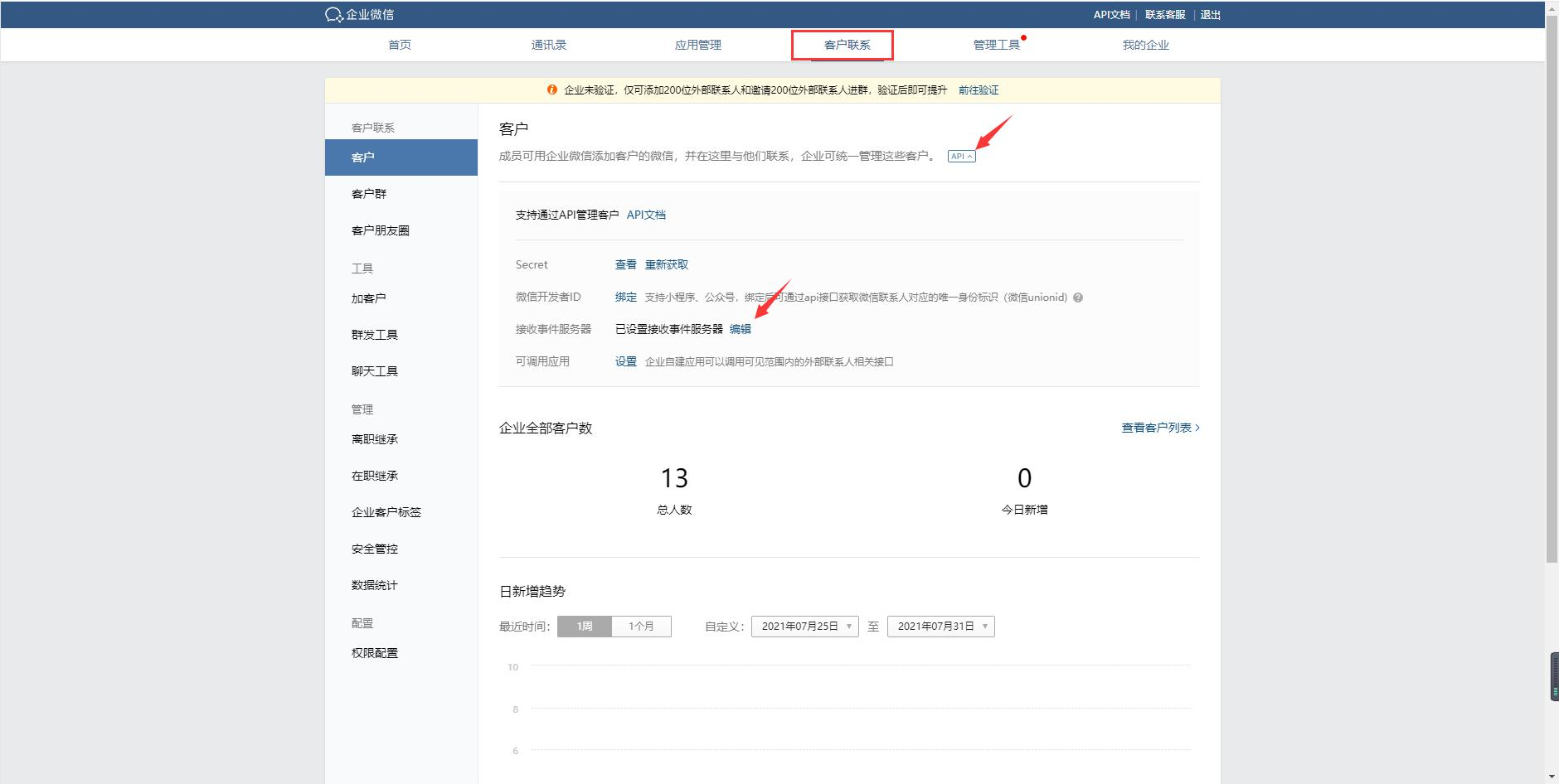Image resolution: width=1559 pixels, height=784 pixels.
Task: Click 编辑 for 接收事件服务器
Action: click(741, 329)
